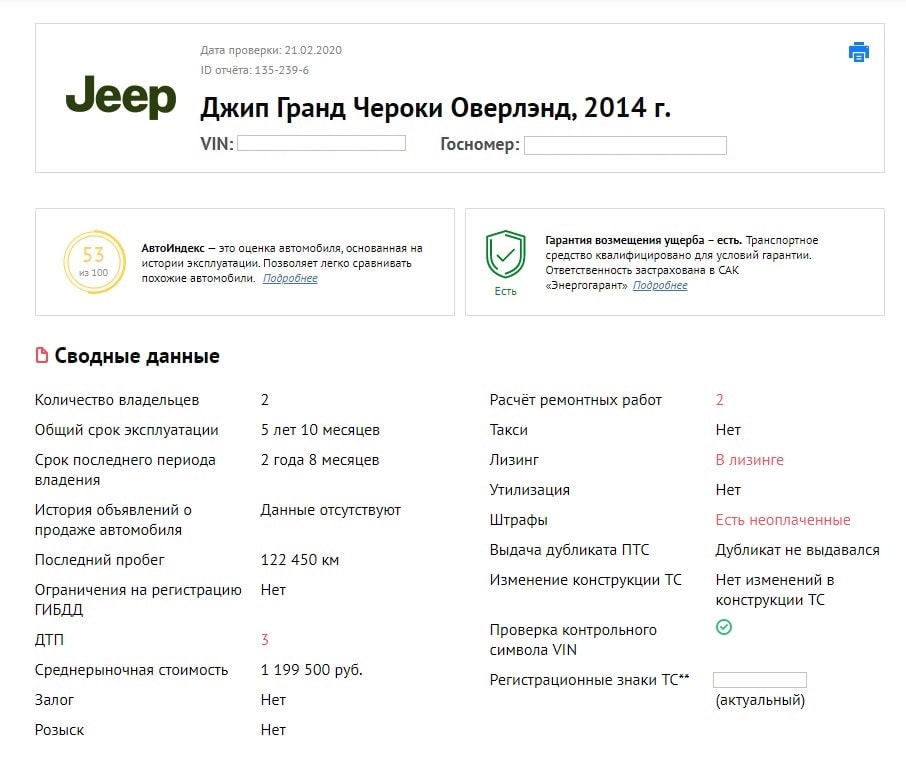Select the Сводные данные heading
The image size is (906, 758).
coord(137,356)
